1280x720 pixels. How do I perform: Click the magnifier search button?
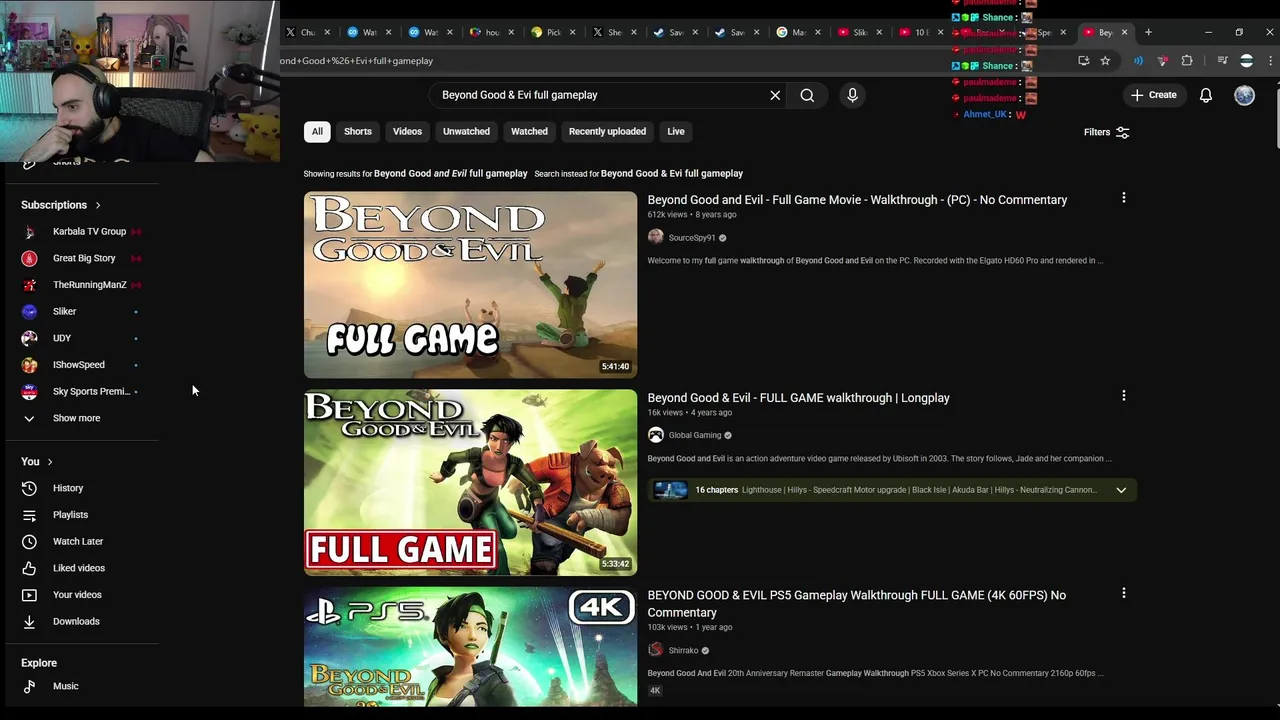[807, 95]
